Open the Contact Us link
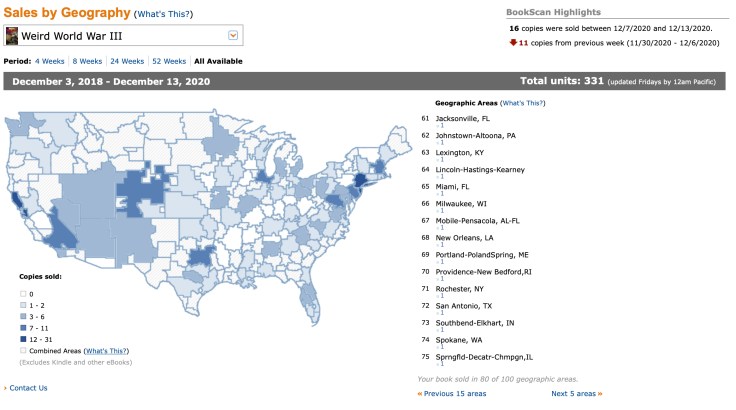This screenshot has width=736, height=410. (x=28, y=388)
